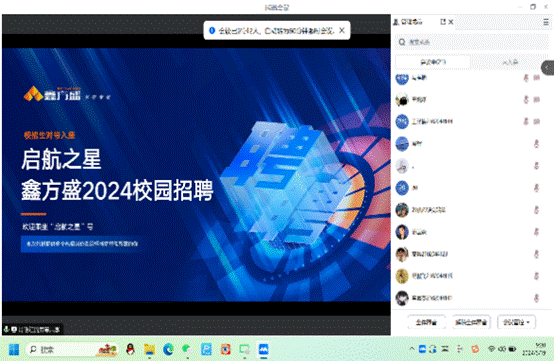
Task: Collapse the side panel using the dark arrow handle
Action: pos(548,68)
